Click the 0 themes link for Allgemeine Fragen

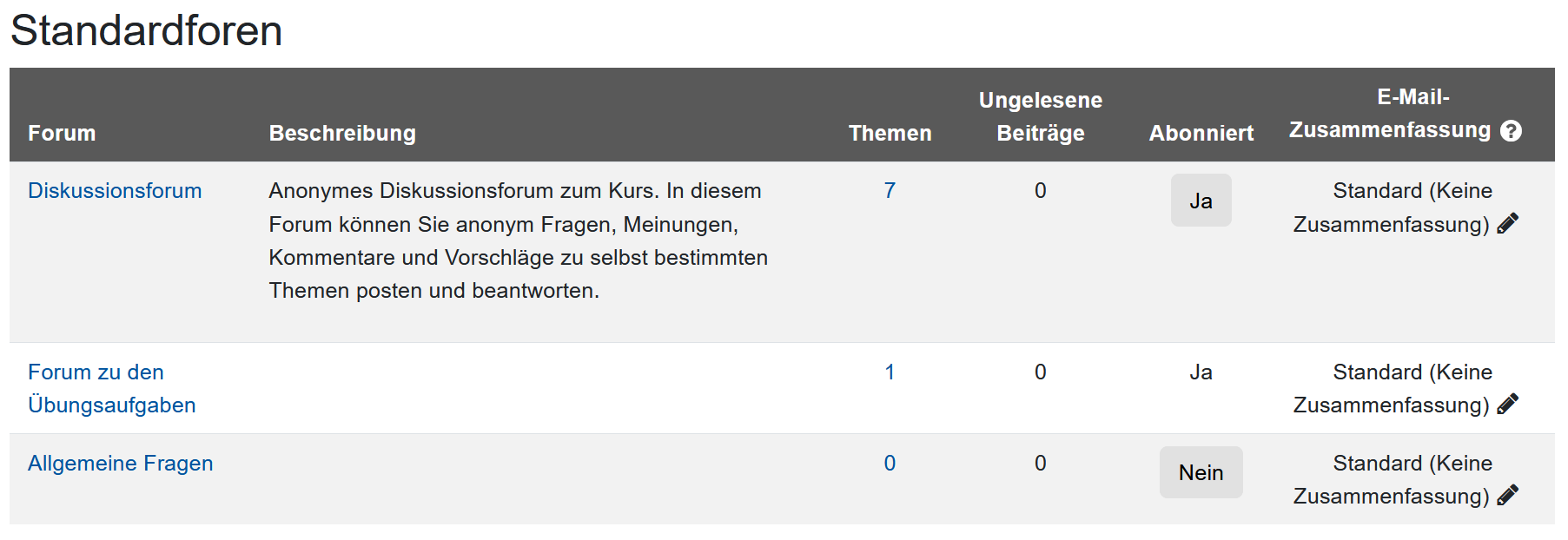[890, 463]
